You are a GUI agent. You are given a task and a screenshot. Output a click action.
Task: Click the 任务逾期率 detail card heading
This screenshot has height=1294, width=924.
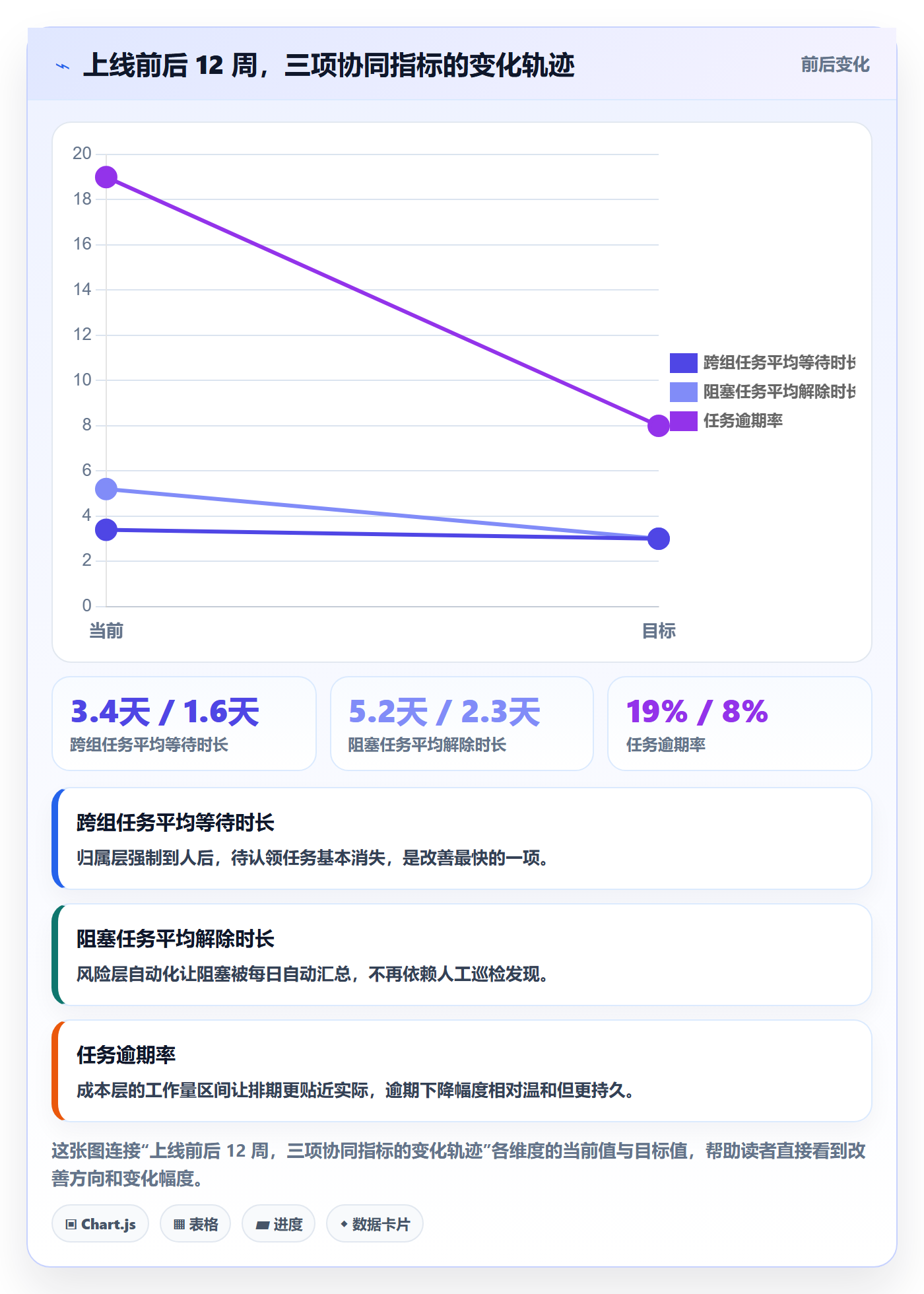(x=126, y=1055)
